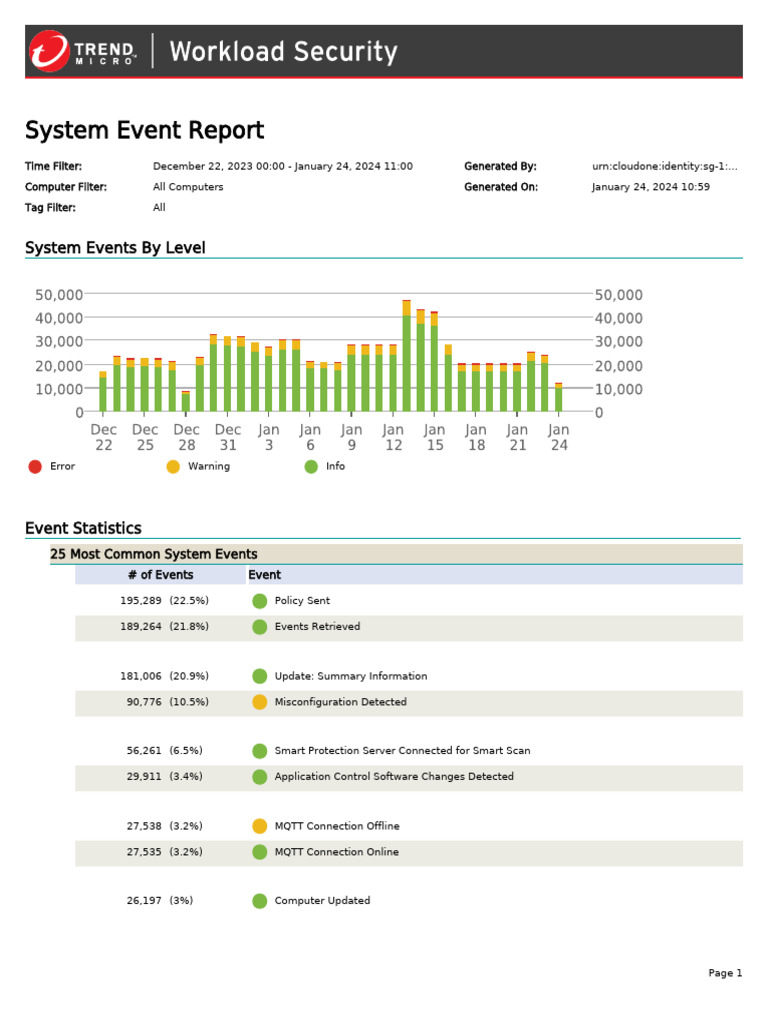Click the green MQTT Connection Online icon

(x=260, y=852)
